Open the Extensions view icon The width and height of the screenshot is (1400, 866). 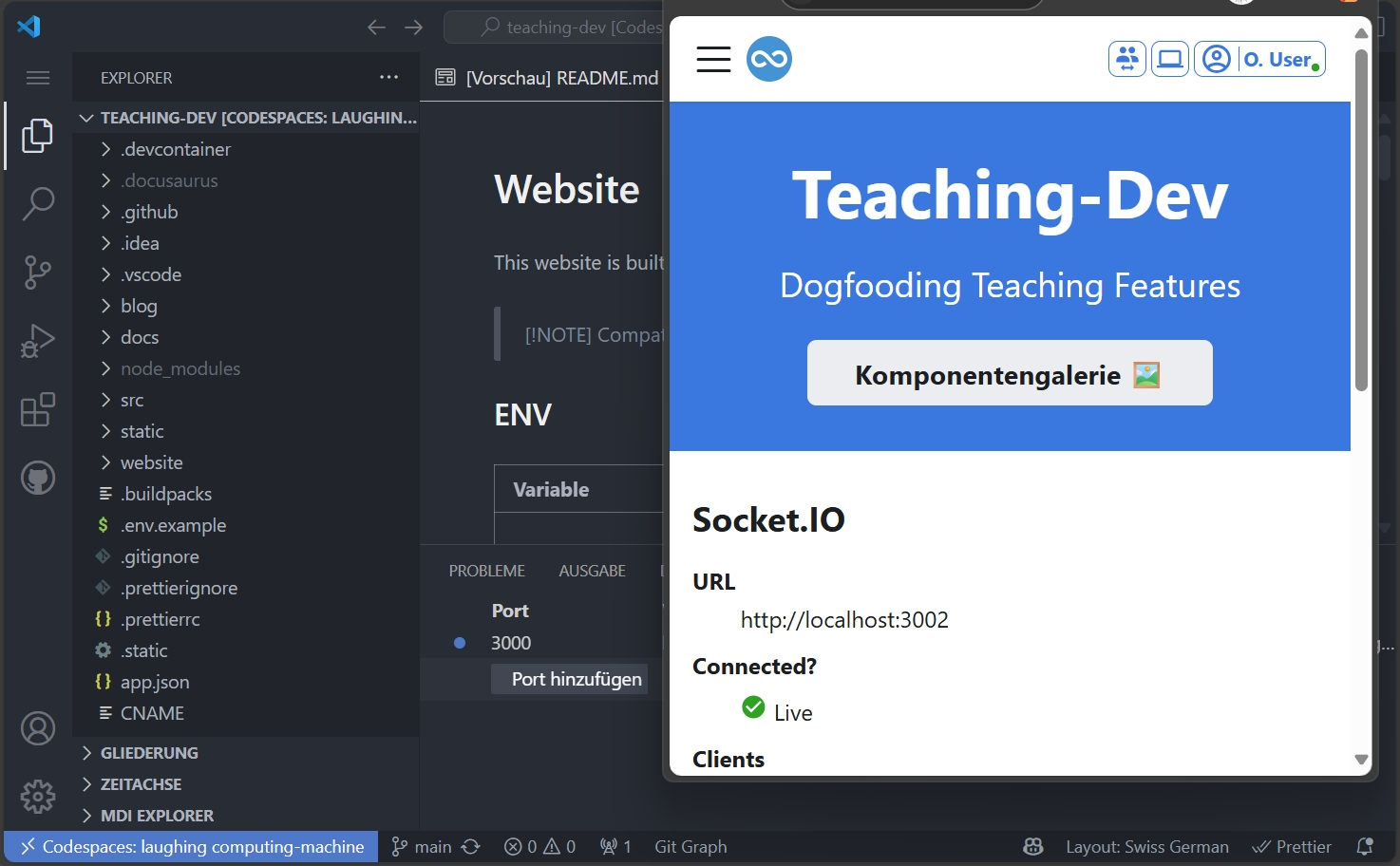point(38,410)
